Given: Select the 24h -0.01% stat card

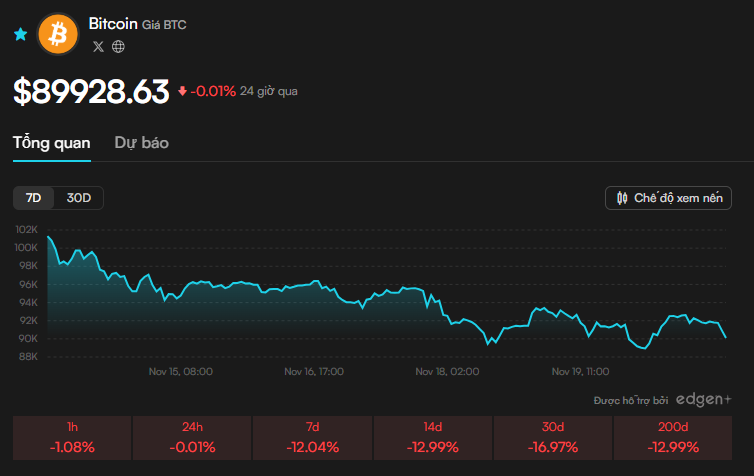Looking at the screenshot, I should 192,438.
